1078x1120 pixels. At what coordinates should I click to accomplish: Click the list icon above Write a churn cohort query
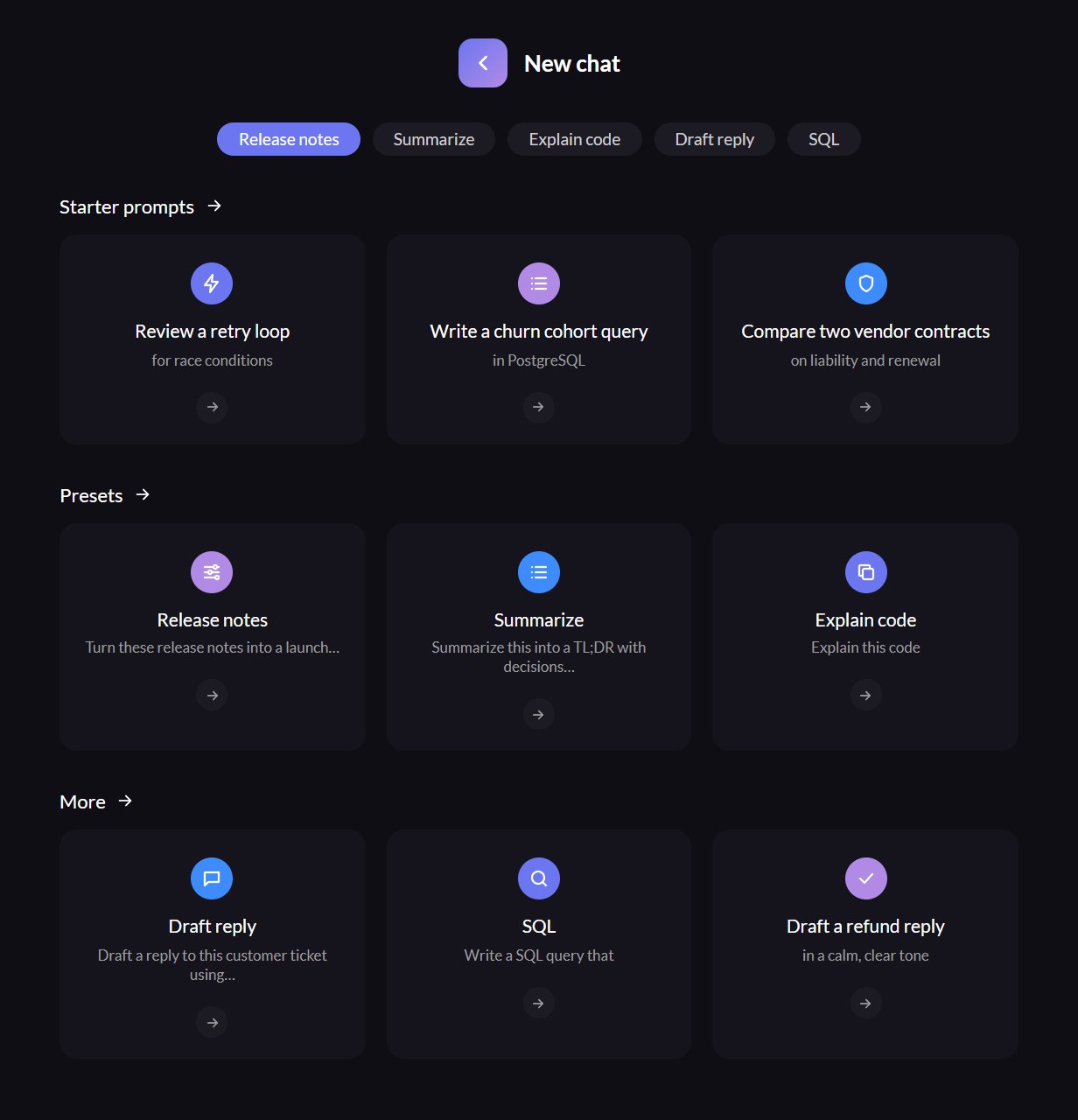click(539, 283)
